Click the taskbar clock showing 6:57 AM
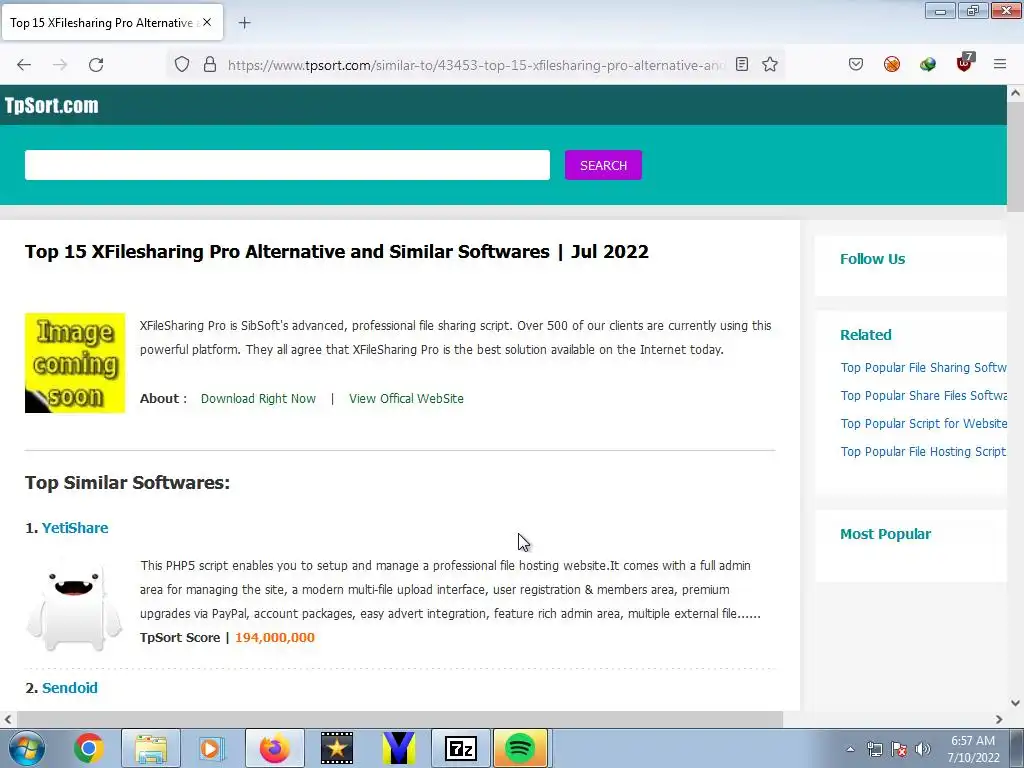1024x768 pixels. [973, 749]
